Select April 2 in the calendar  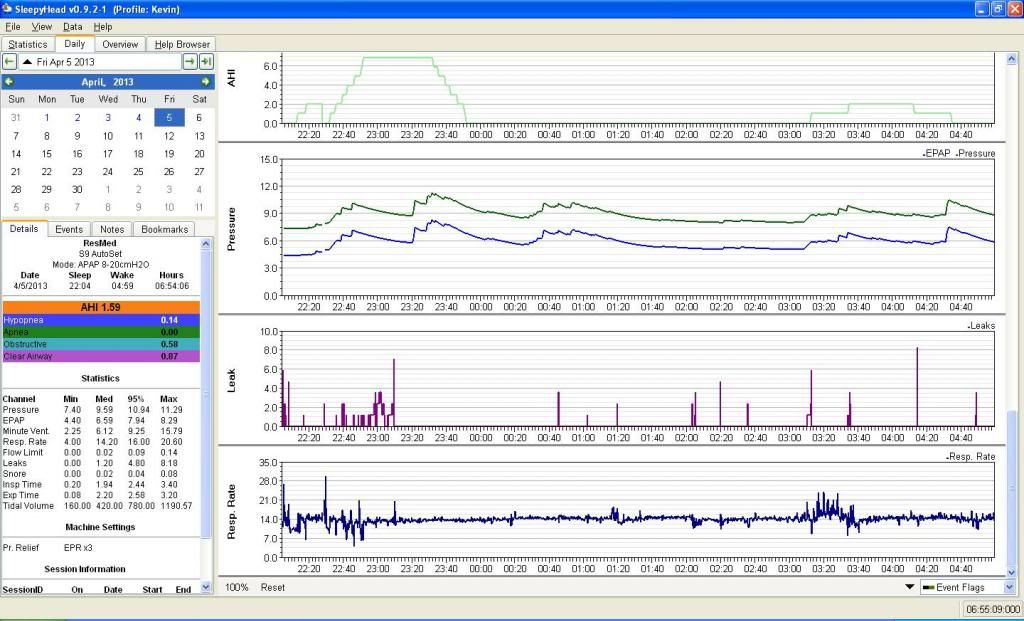[77, 118]
